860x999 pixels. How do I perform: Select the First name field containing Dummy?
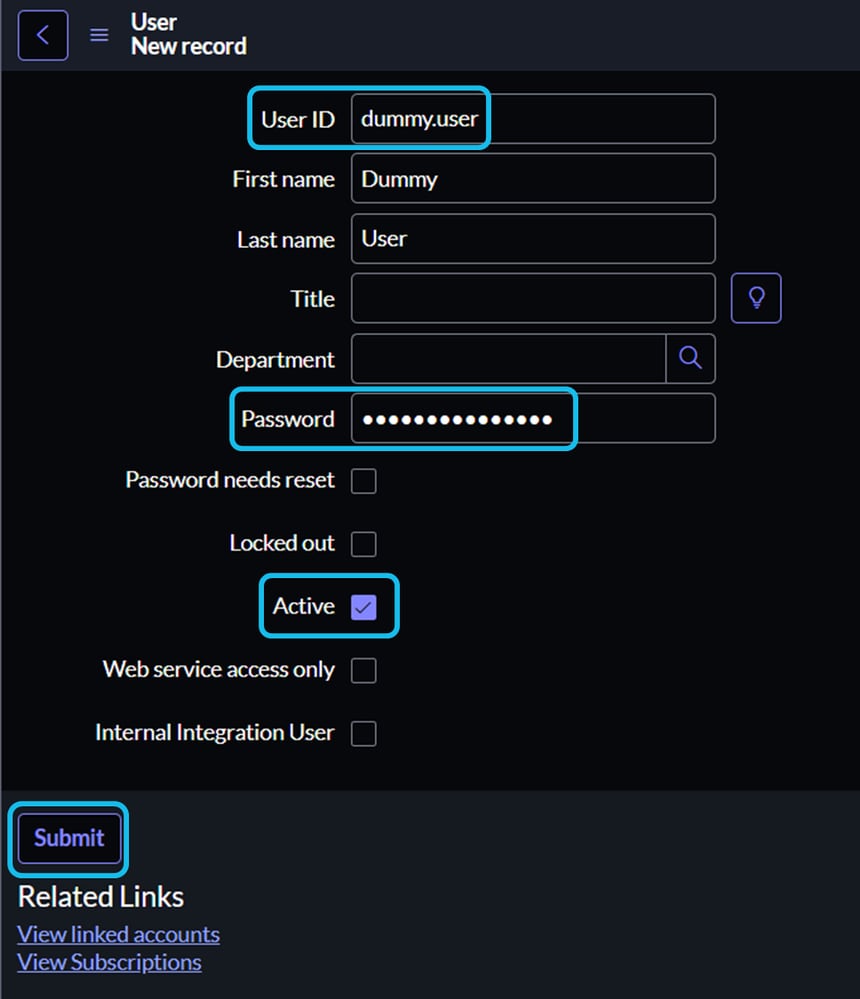tap(533, 178)
